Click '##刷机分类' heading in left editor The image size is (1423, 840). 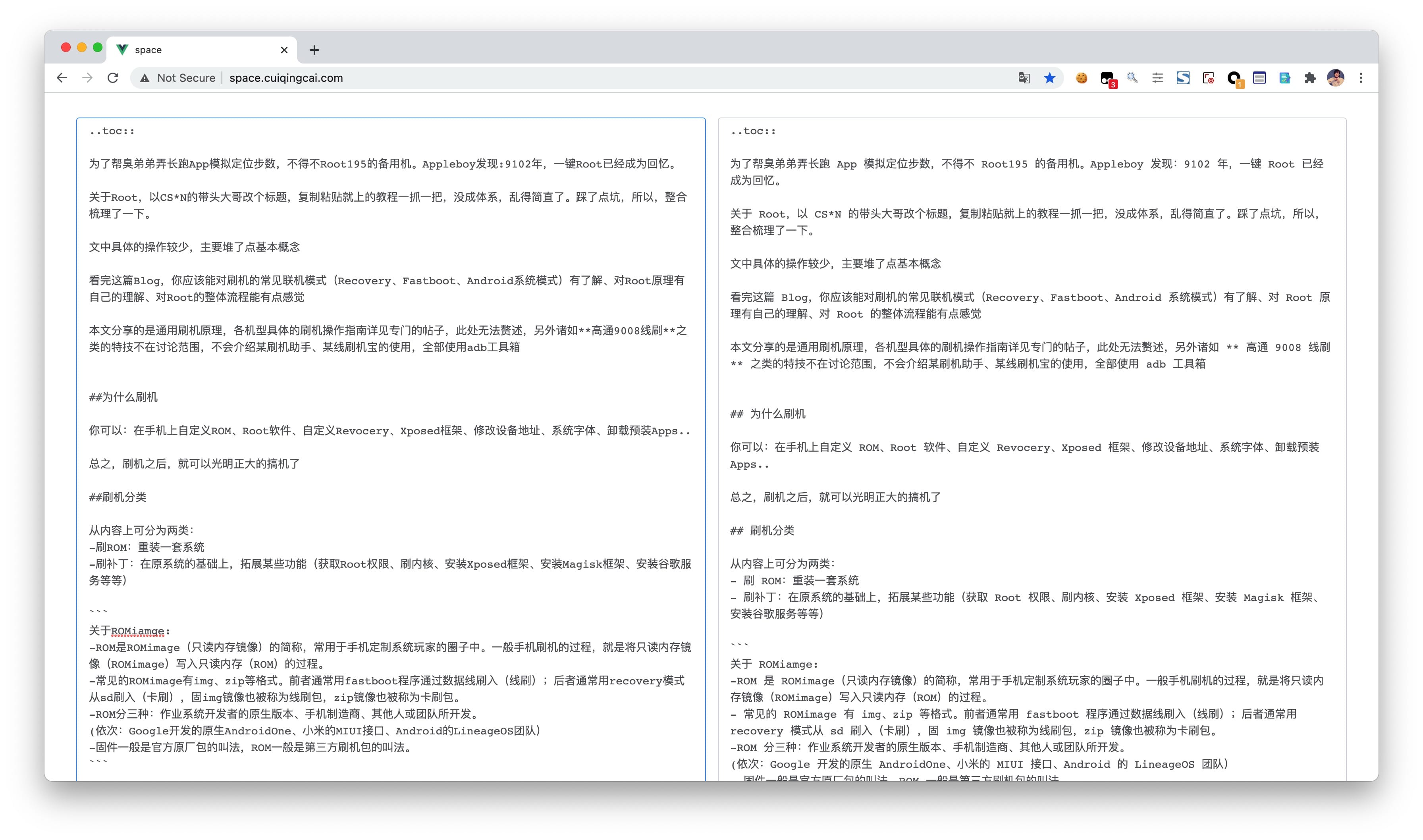tap(118, 497)
